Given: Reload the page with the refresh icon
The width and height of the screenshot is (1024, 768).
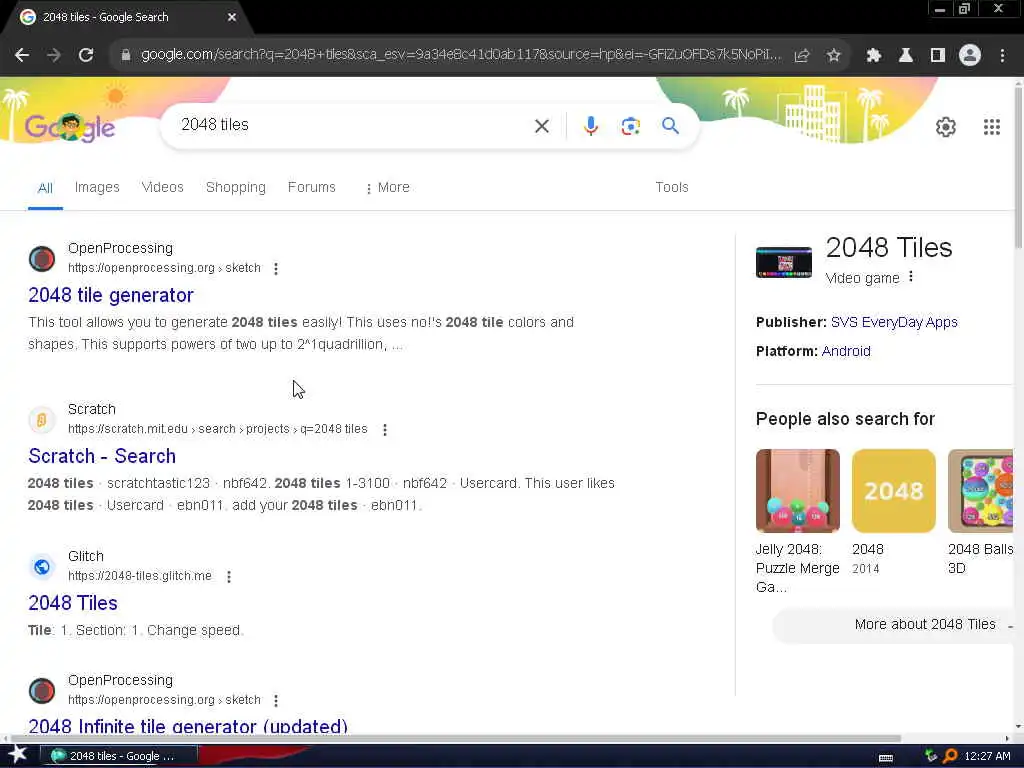Looking at the screenshot, I should tap(86, 56).
